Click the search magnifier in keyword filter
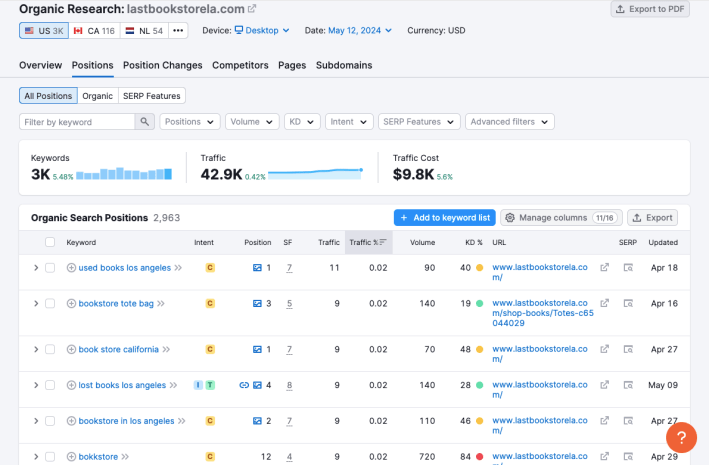The height and width of the screenshot is (465, 709). point(145,122)
